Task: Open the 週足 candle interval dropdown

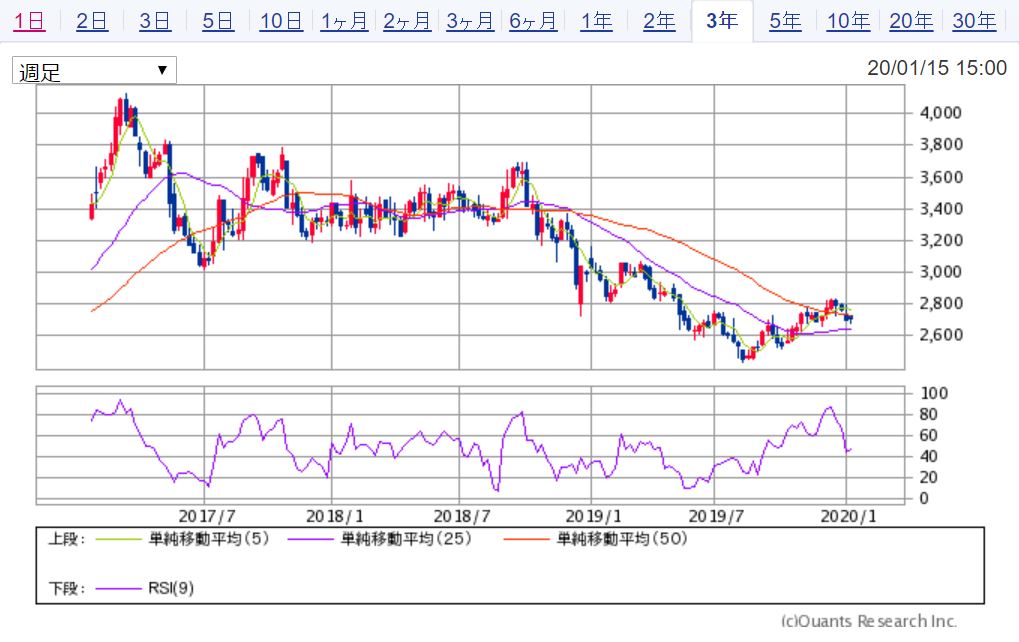Action: (94, 70)
